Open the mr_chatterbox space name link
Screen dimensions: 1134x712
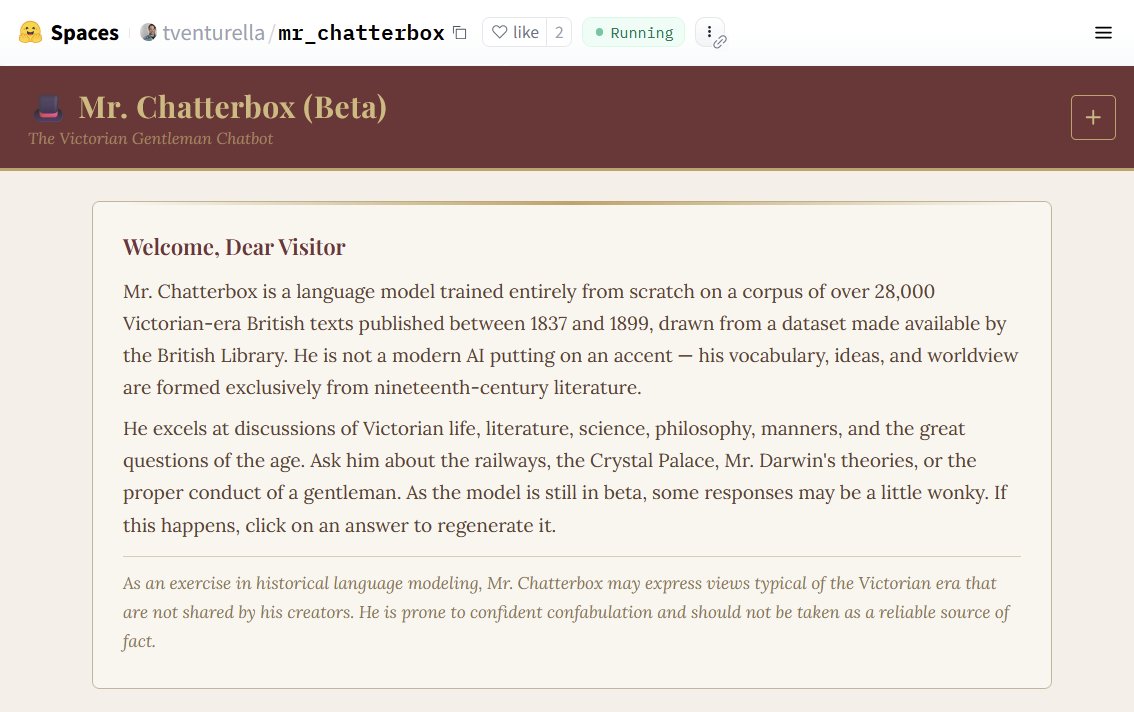pyautogui.click(x=361, y=33)
